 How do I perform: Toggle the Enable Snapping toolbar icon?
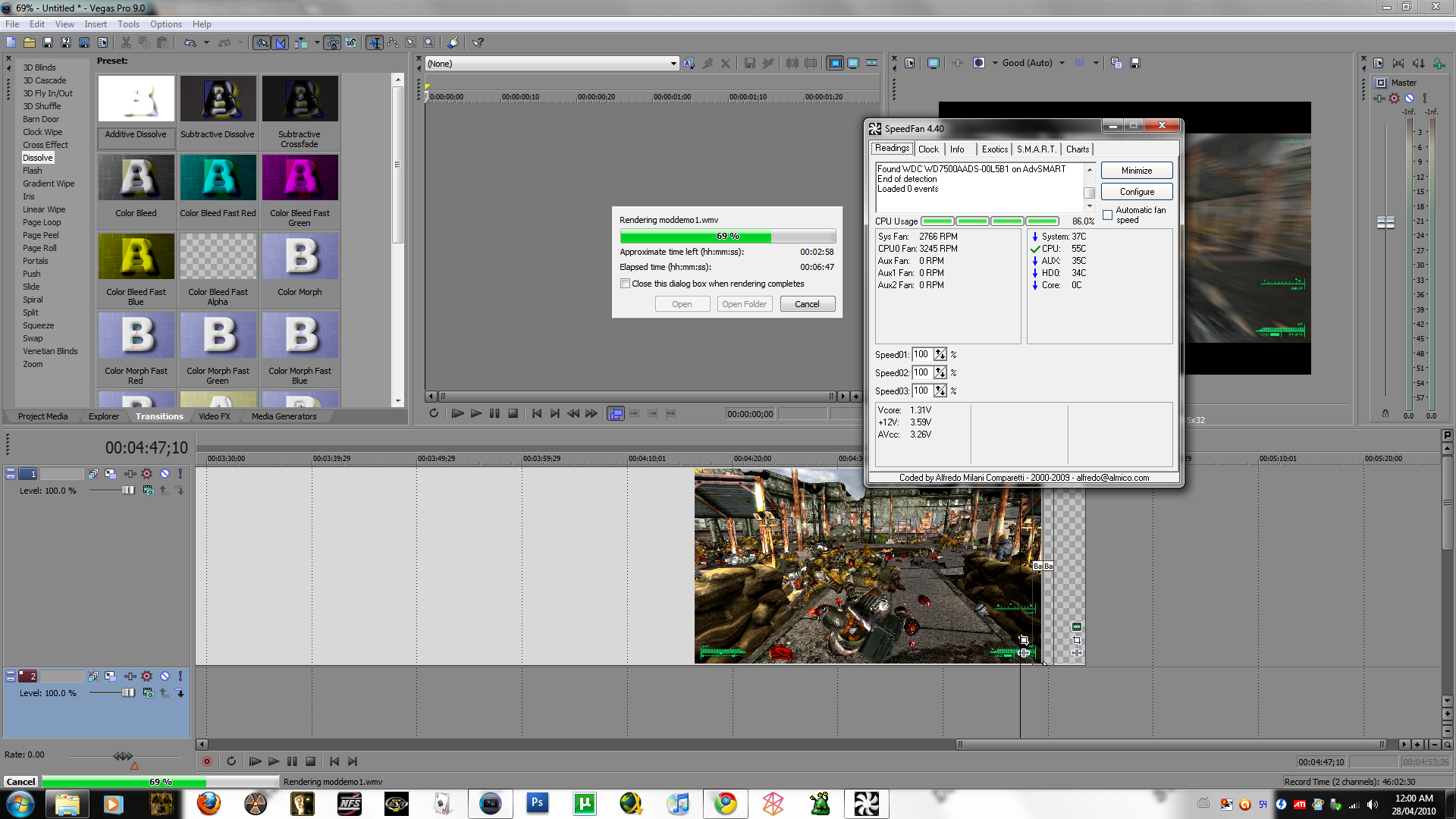click(x=262, y=42)
